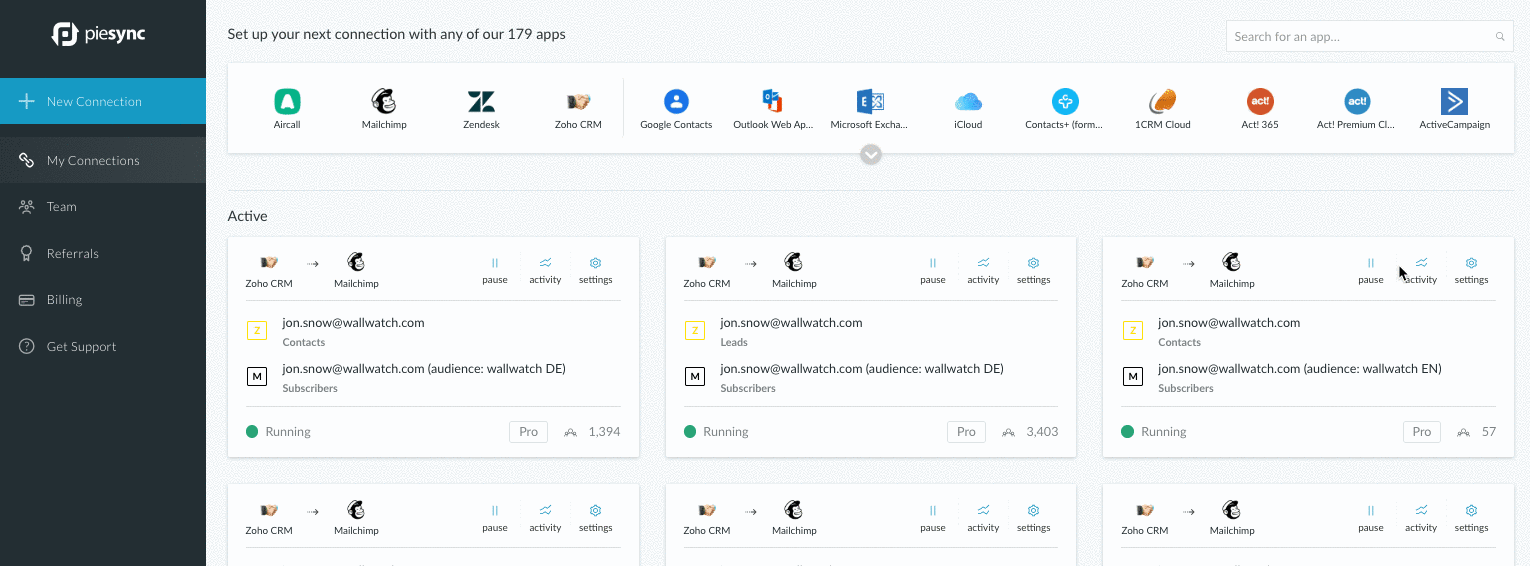Start a New Connection from sidebar

[x=103, y=101]
